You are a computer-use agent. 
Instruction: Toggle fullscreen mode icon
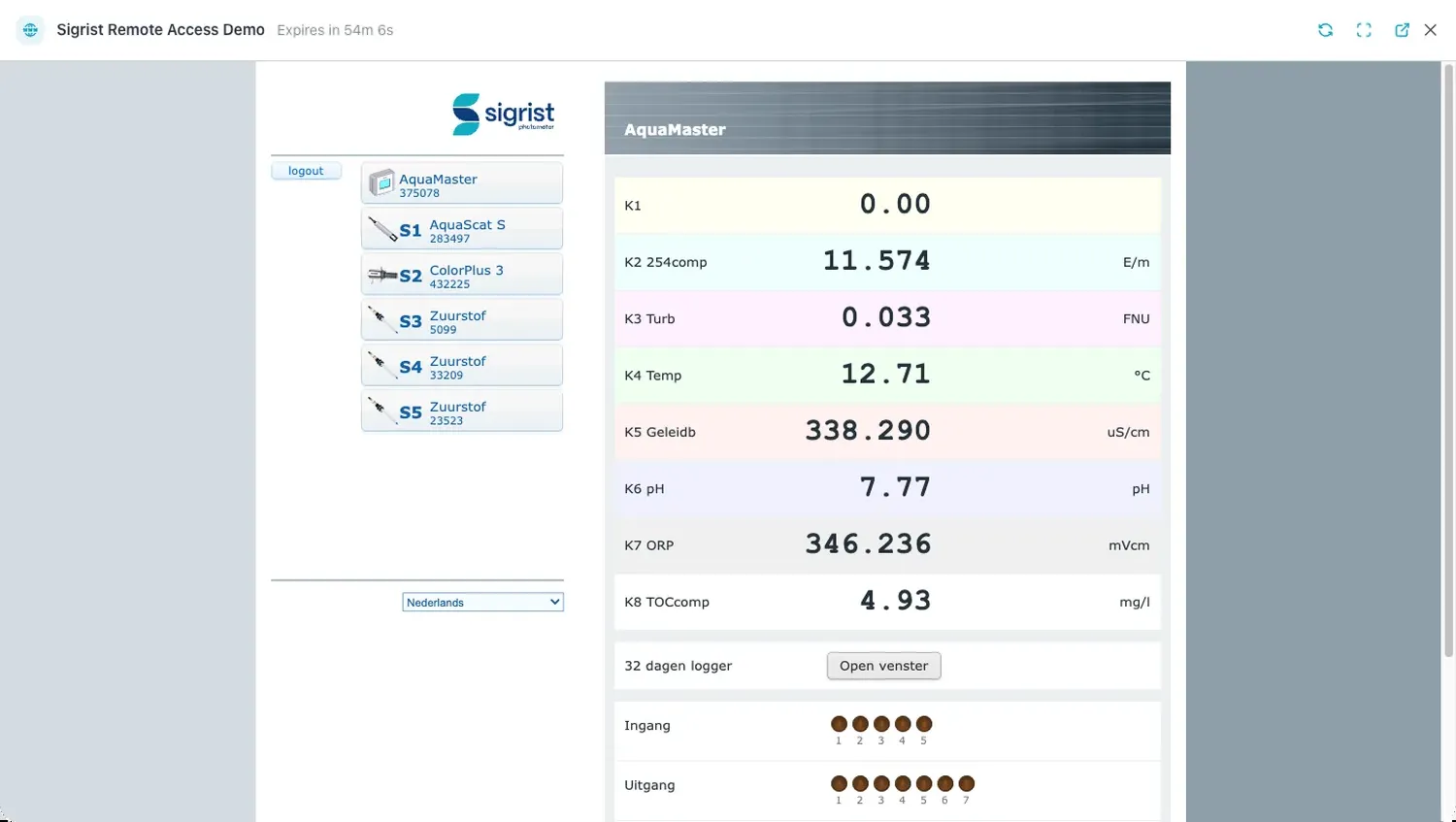tap(1364, 30)
